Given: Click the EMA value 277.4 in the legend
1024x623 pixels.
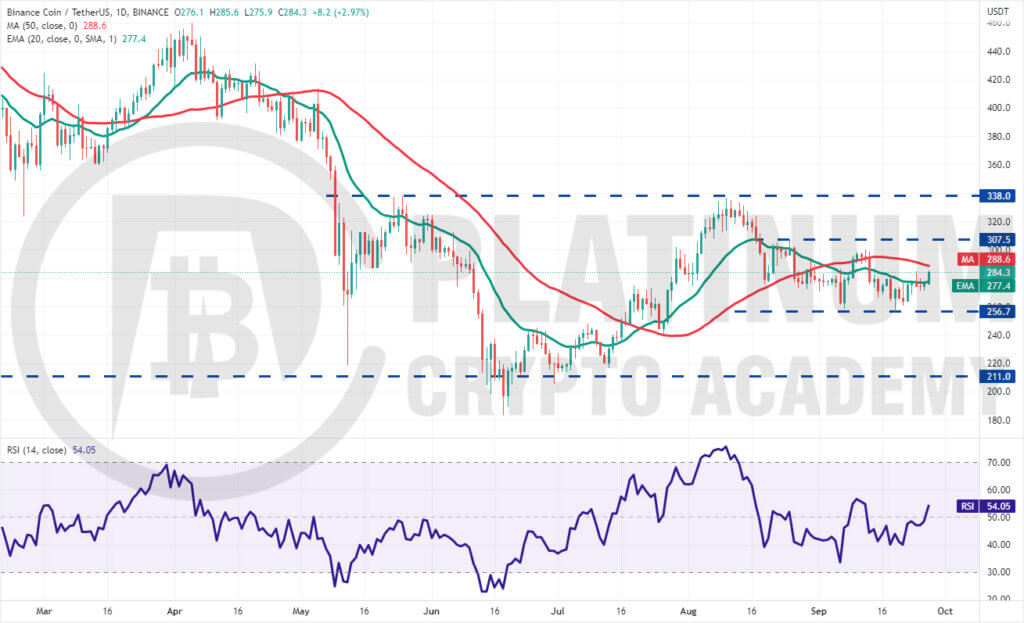Looking at the screenshot, I should point(134,39).
